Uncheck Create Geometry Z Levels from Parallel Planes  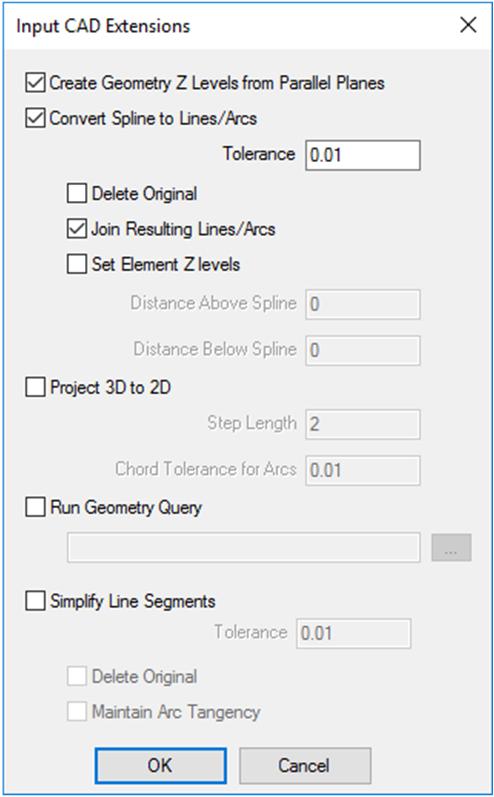pos(35,83)
